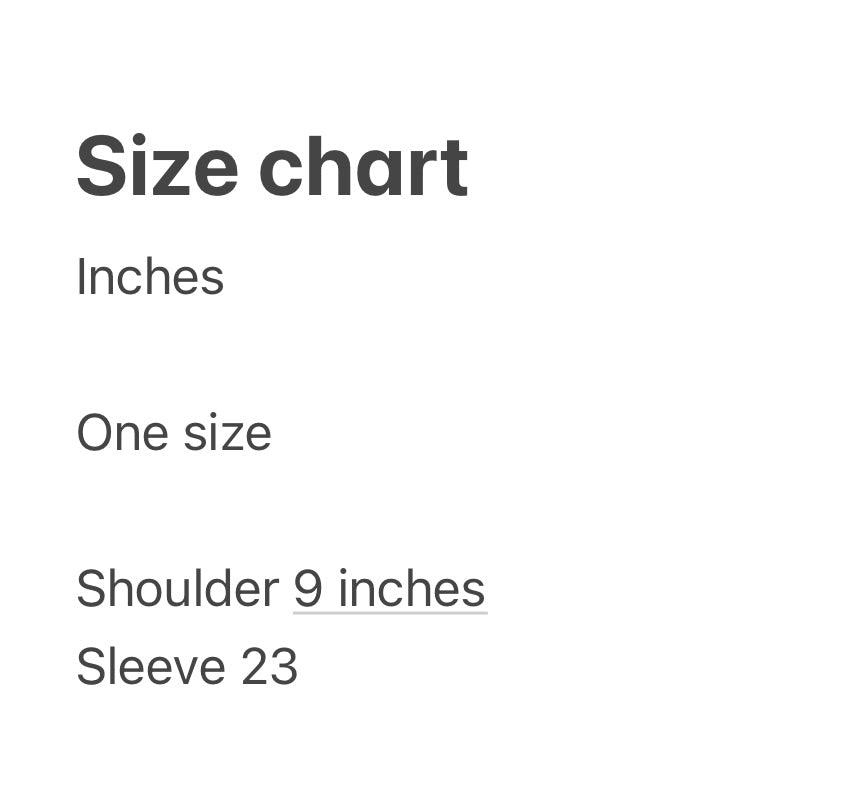The image size is (847, 796).
Task: Click the word "Sleeve"
Action: coord(151,666)
